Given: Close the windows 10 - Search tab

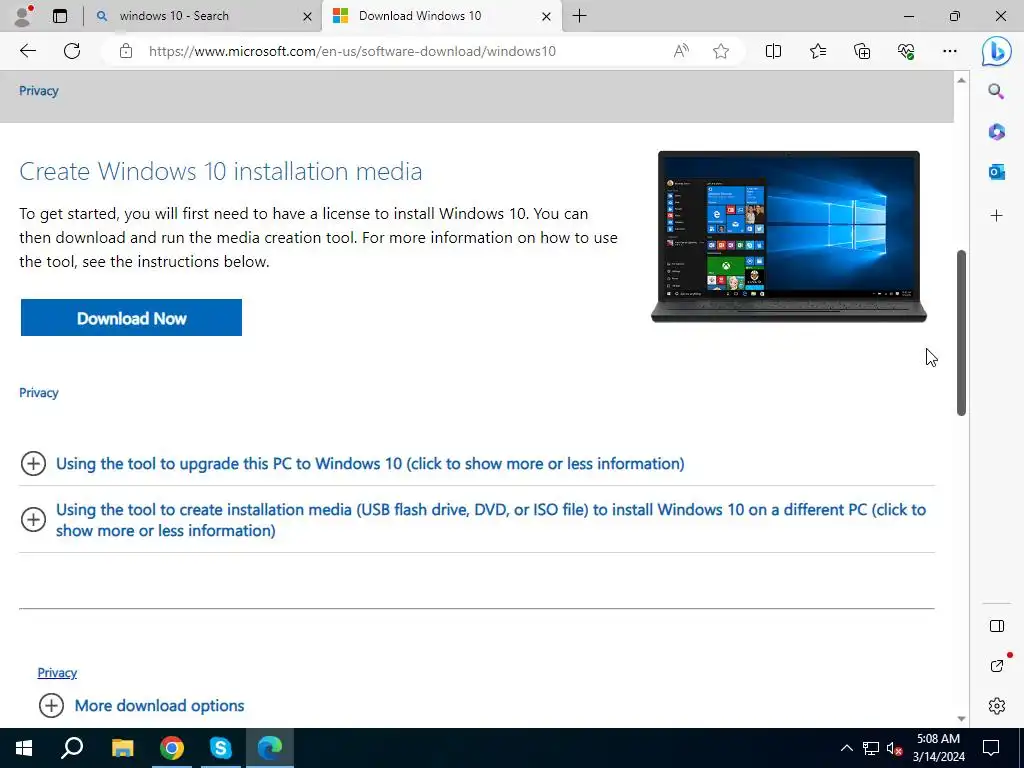Looking at the screenshot, I should [x=307, y=16].
